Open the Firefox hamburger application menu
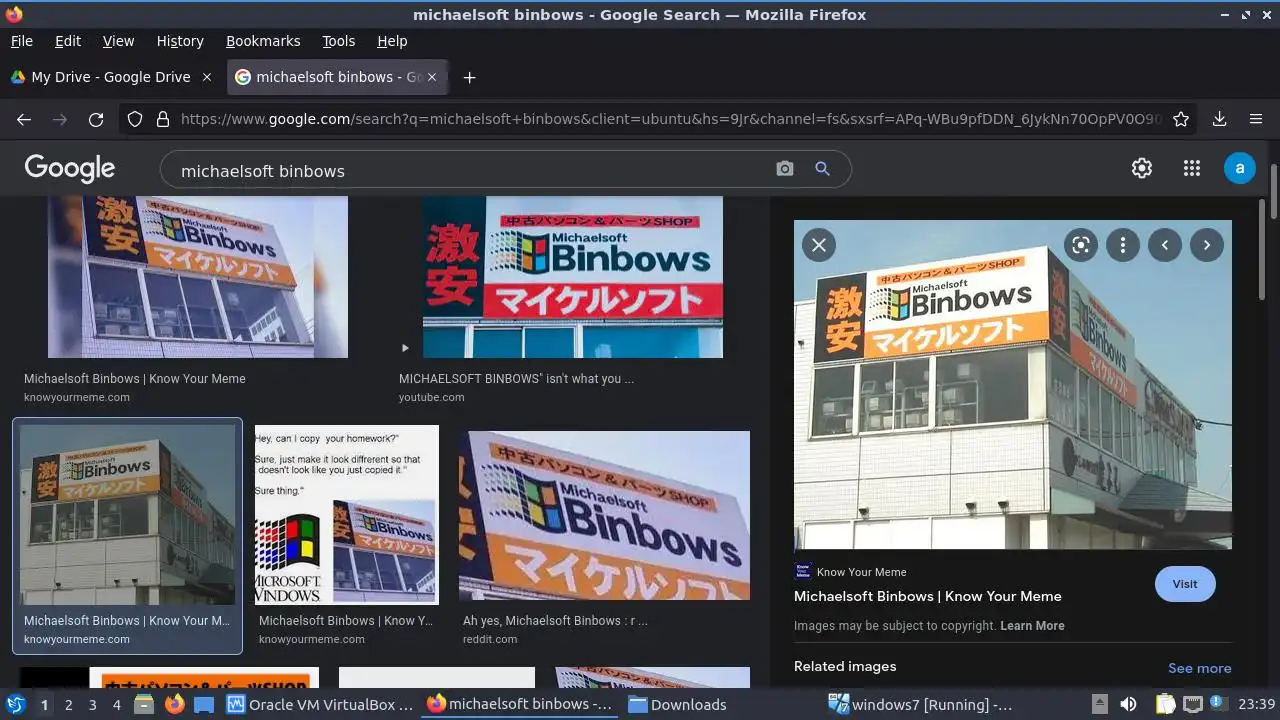Image resolution: width=1280 pixels, height=720 pixels. (1255, 119)
